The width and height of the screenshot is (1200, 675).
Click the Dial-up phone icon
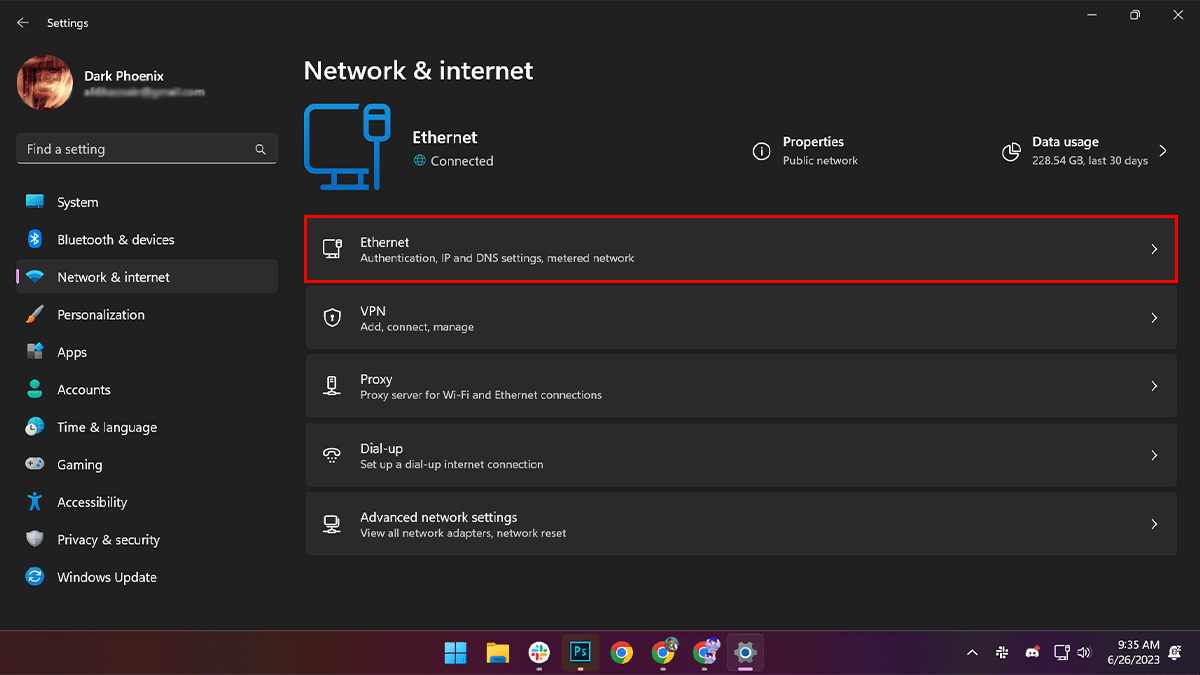332,454
